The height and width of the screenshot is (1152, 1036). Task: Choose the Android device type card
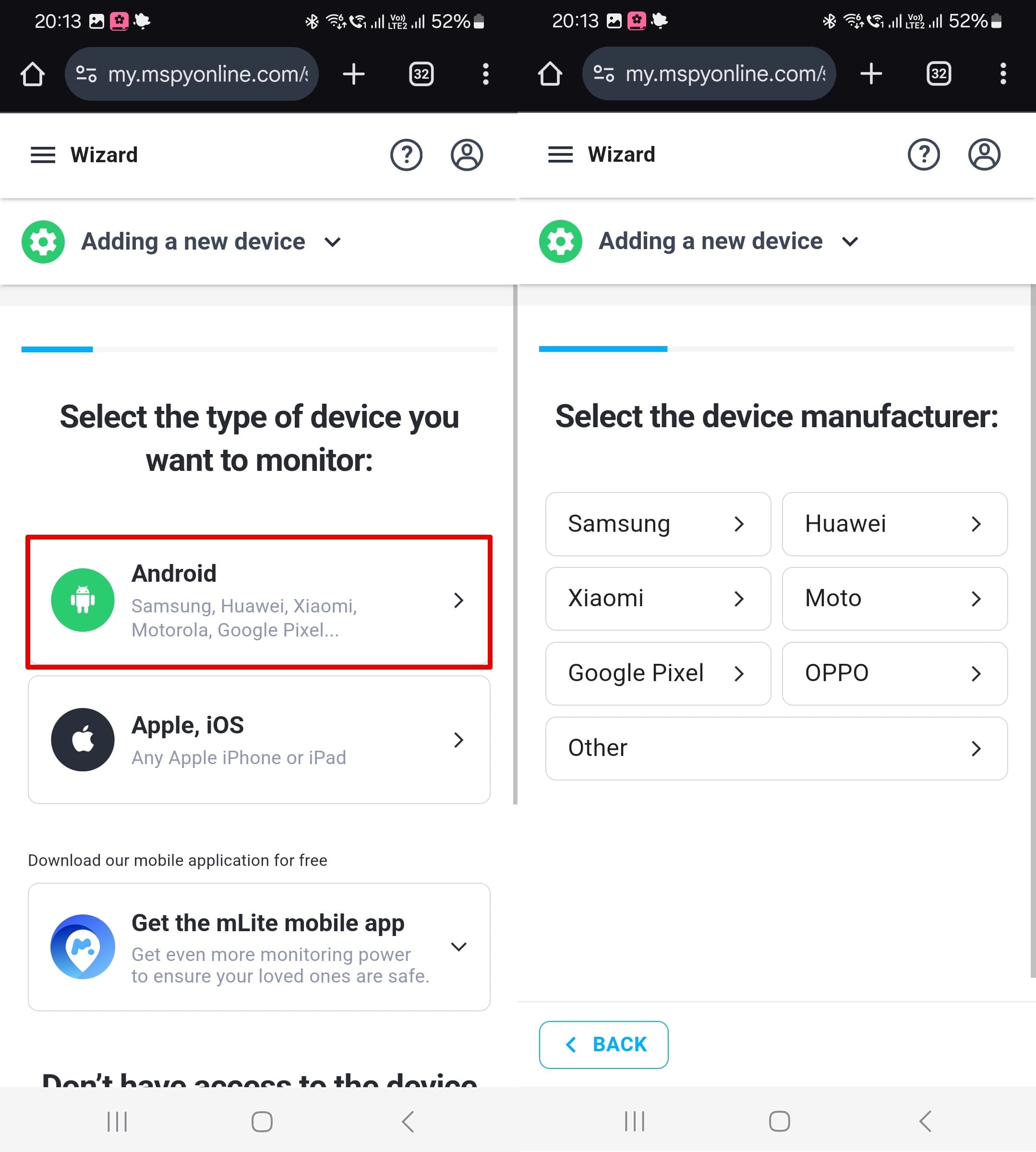[x=259, y=601]
